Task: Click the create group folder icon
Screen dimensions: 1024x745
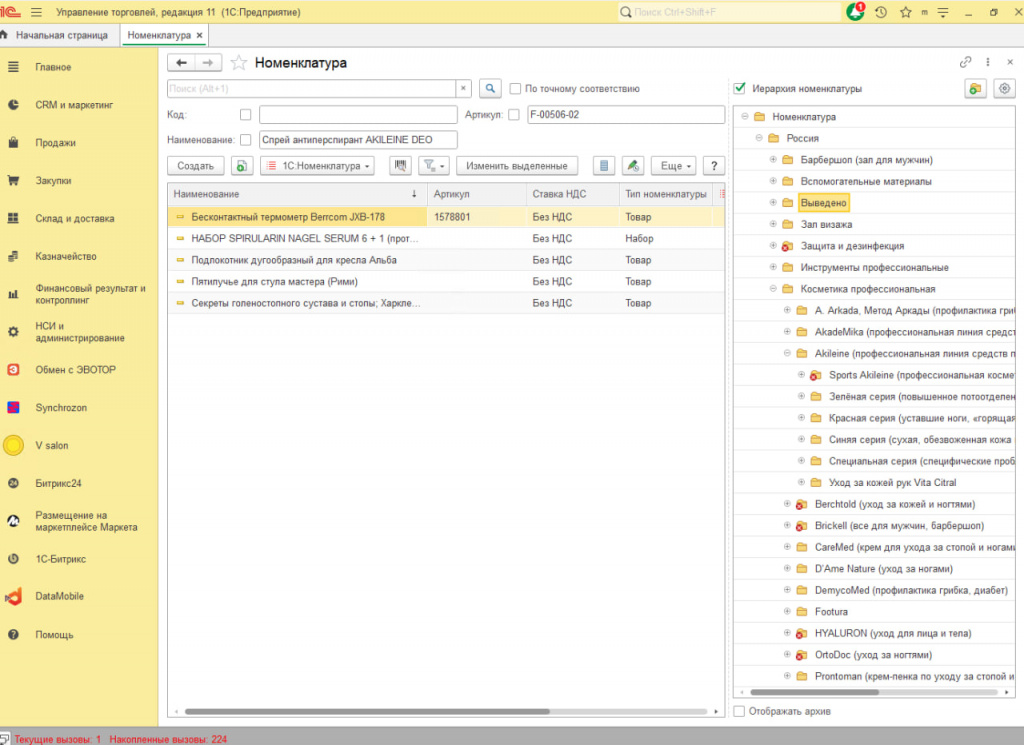Action: click(x=975, y=89)
